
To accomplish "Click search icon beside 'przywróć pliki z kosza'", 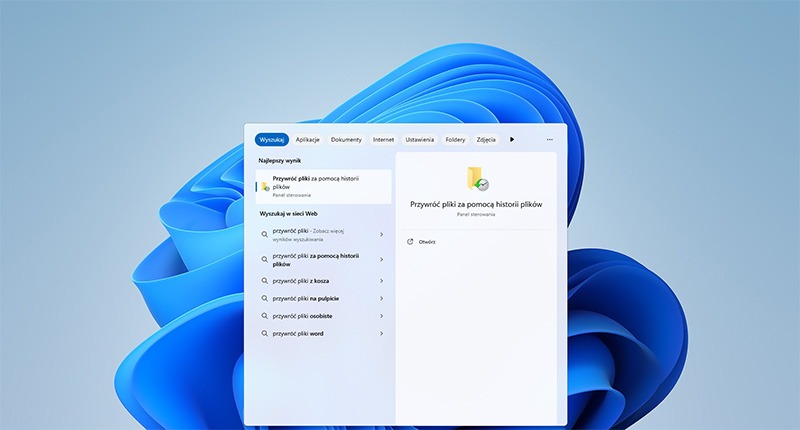I will pos(265,281).
